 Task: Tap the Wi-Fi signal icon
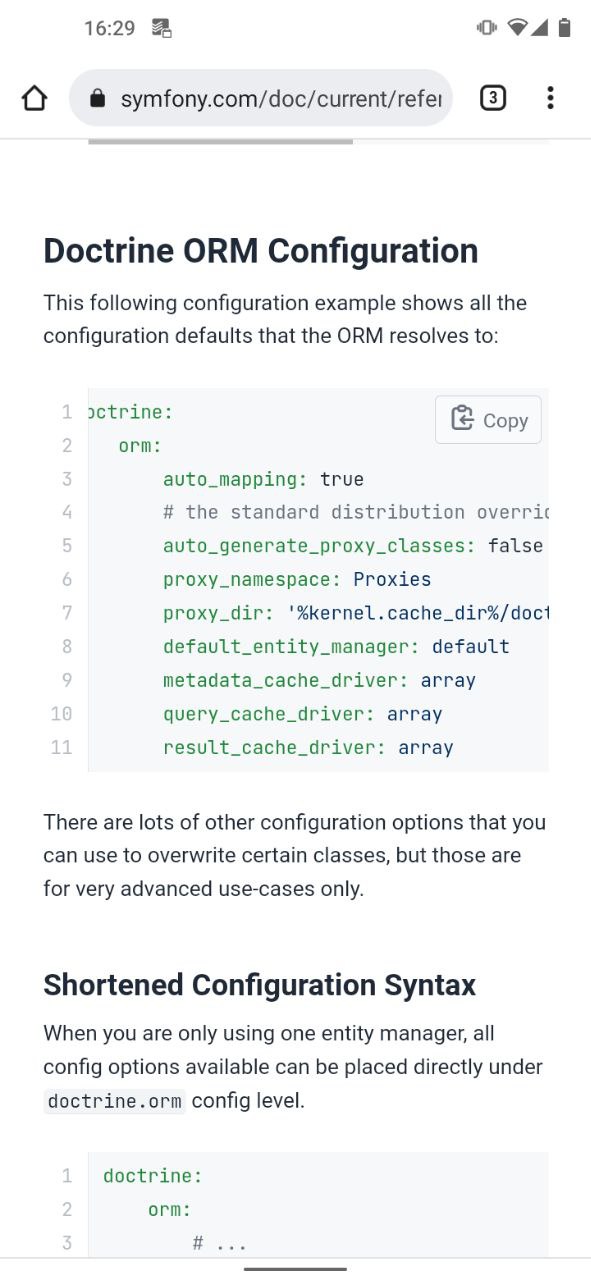(x=517, y=28)
